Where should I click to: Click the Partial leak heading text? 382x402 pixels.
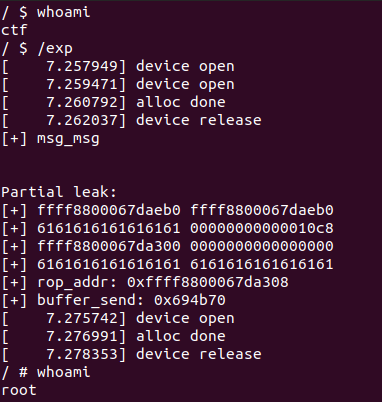point(59,192)
